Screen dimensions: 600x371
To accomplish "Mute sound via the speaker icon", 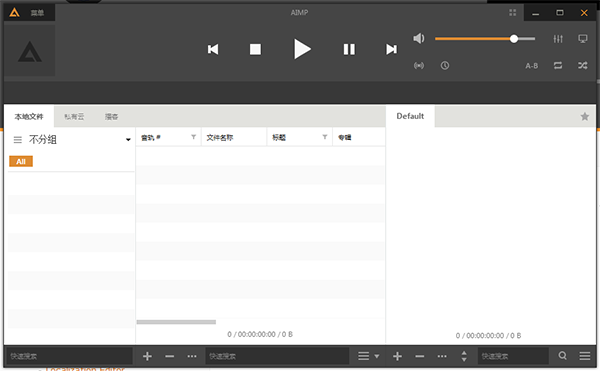I will click(419, 38).
